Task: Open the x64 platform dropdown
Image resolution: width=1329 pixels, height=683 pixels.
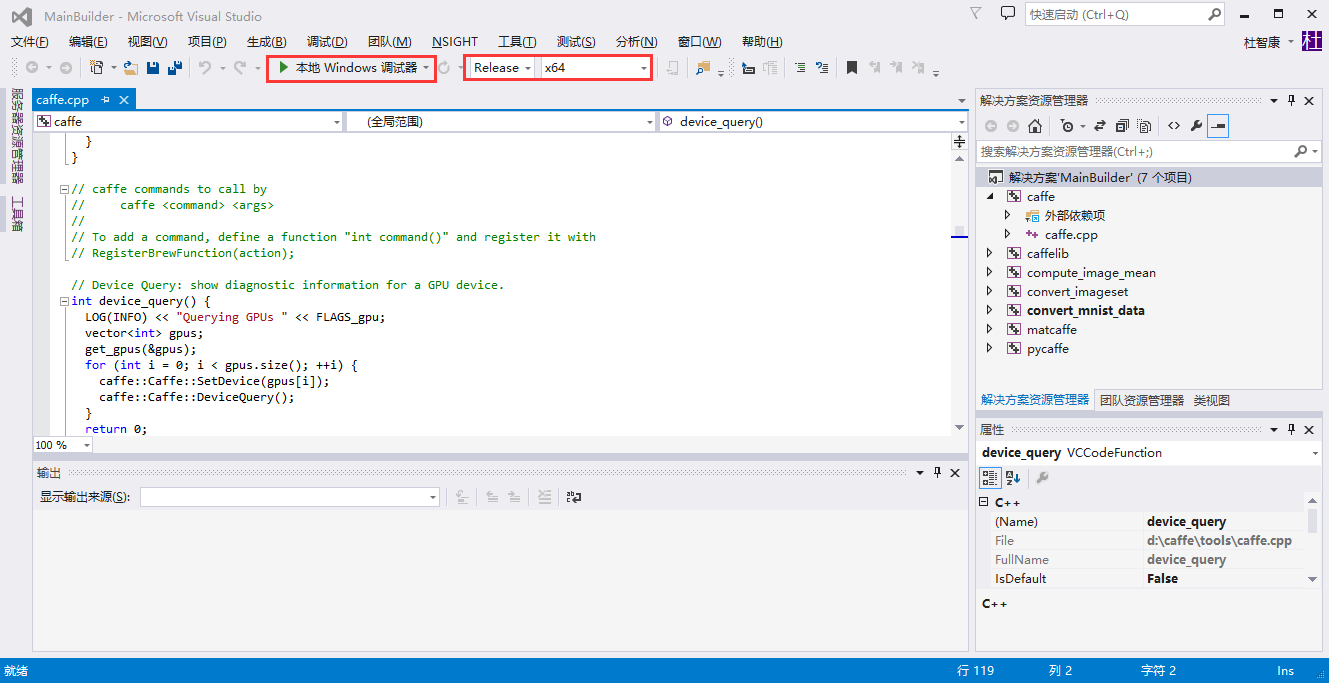Action: 595,68
